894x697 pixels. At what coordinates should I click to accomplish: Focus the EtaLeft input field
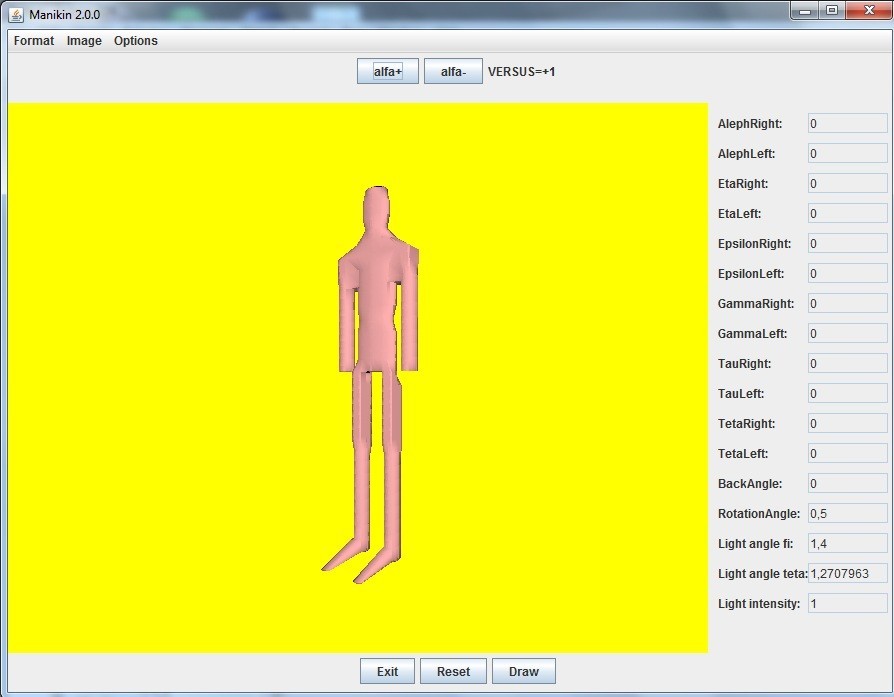[x=847, y=214]
